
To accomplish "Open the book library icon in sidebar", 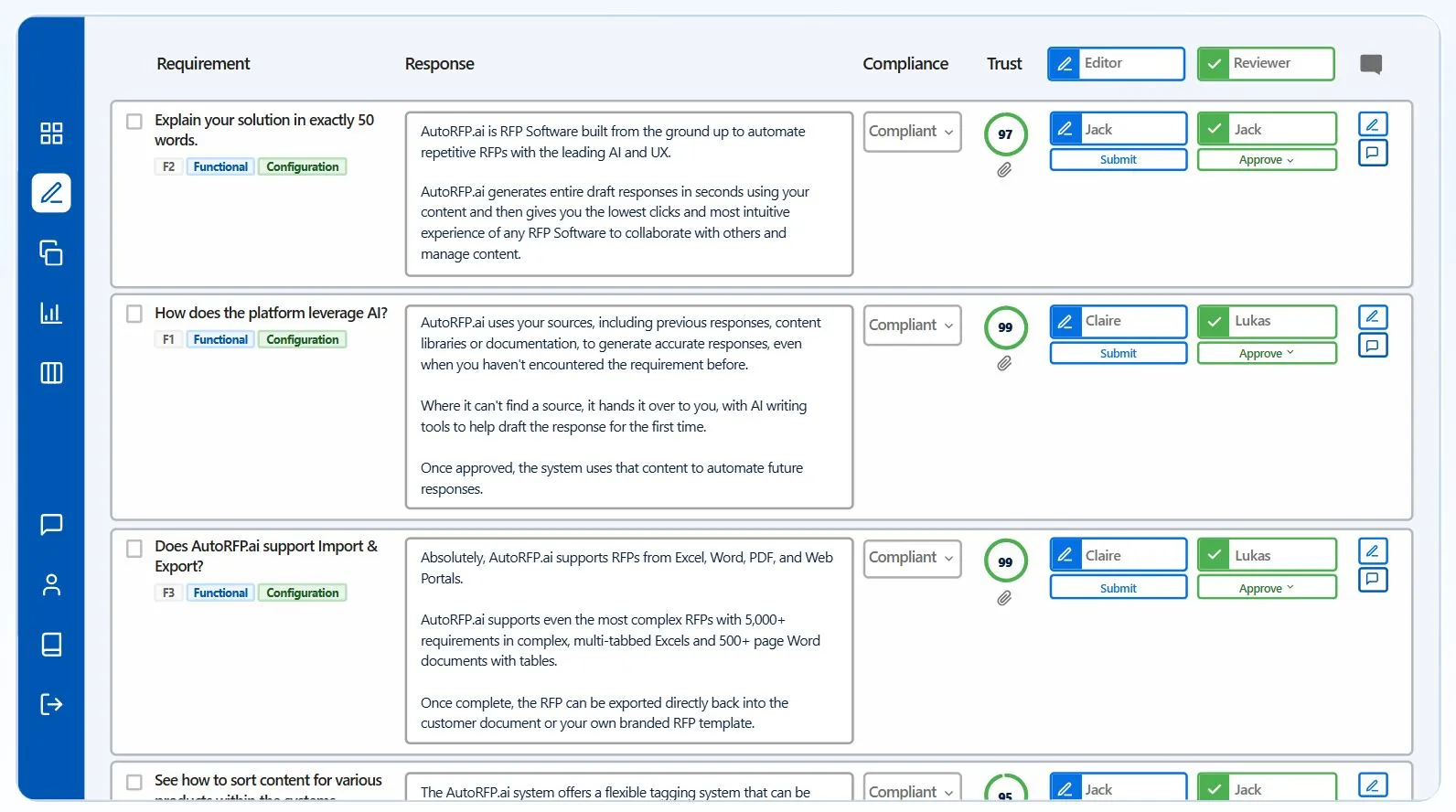I will (51, 645).
